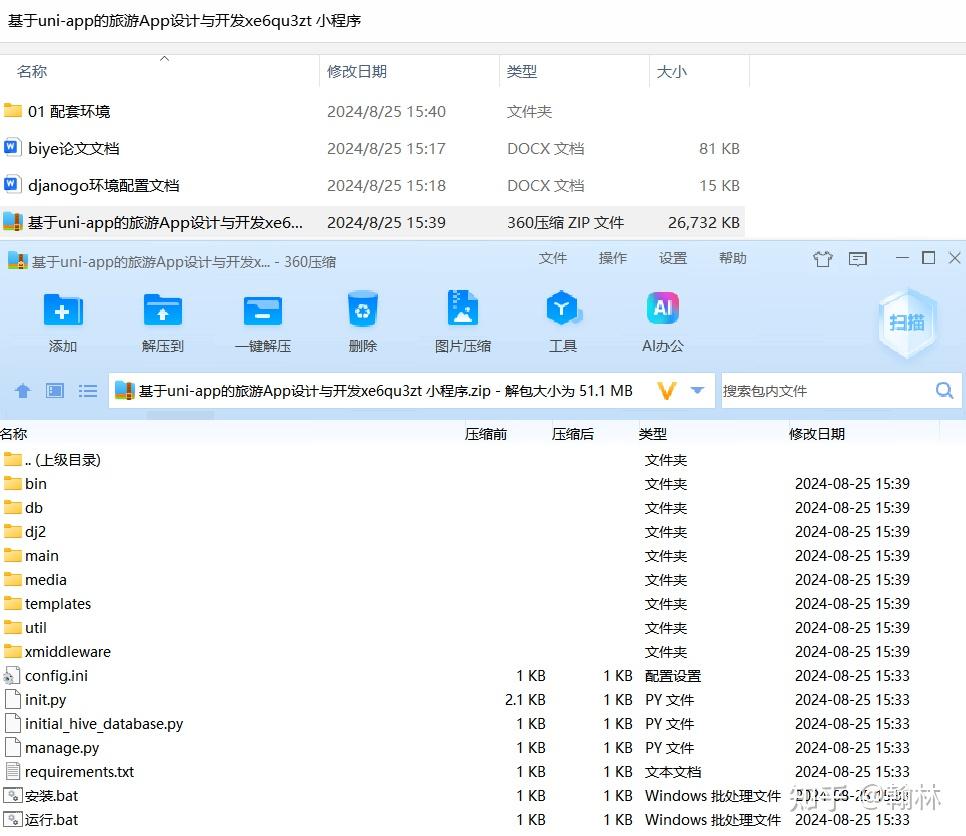The image size is (966, 836).
Task: Click the 添加 (Add files) icon
Action: pos(62,312)
